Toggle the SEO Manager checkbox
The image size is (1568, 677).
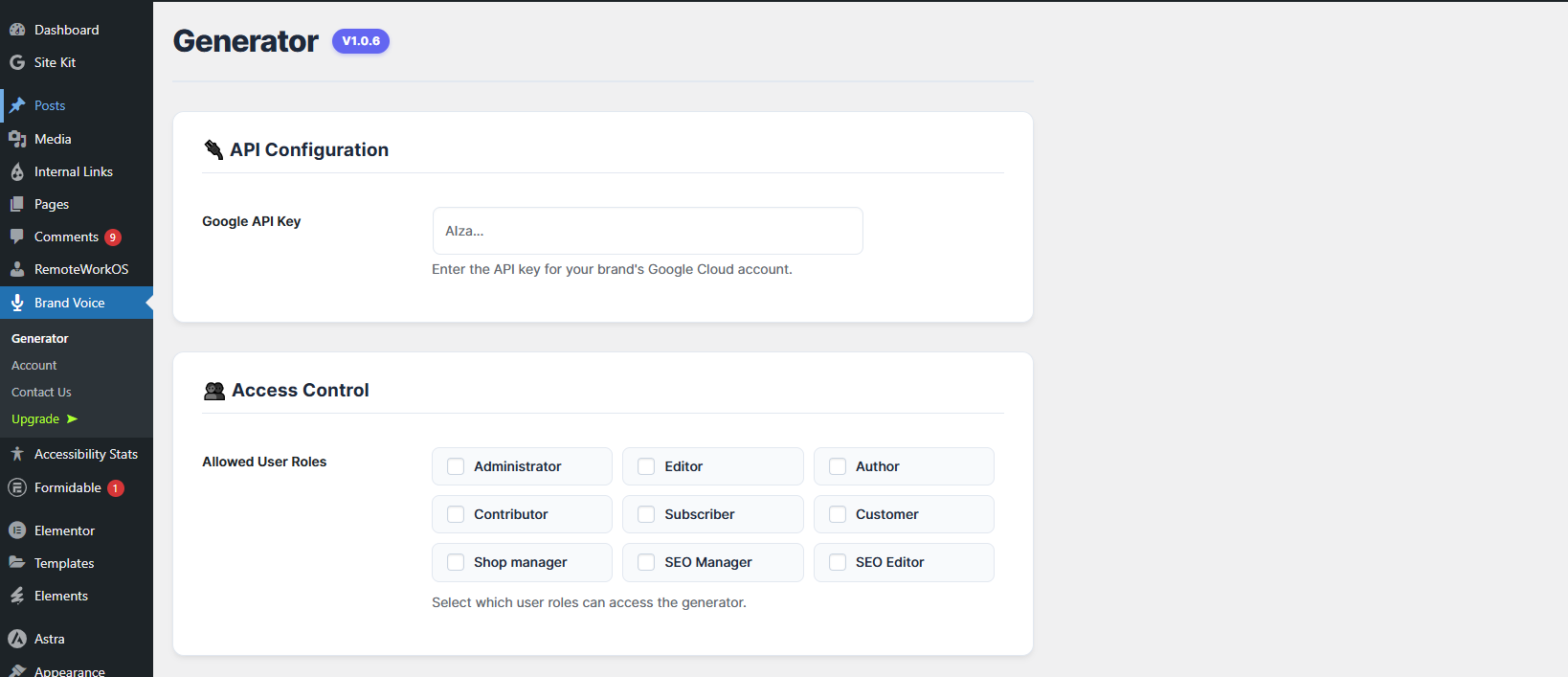pos(646,562)
